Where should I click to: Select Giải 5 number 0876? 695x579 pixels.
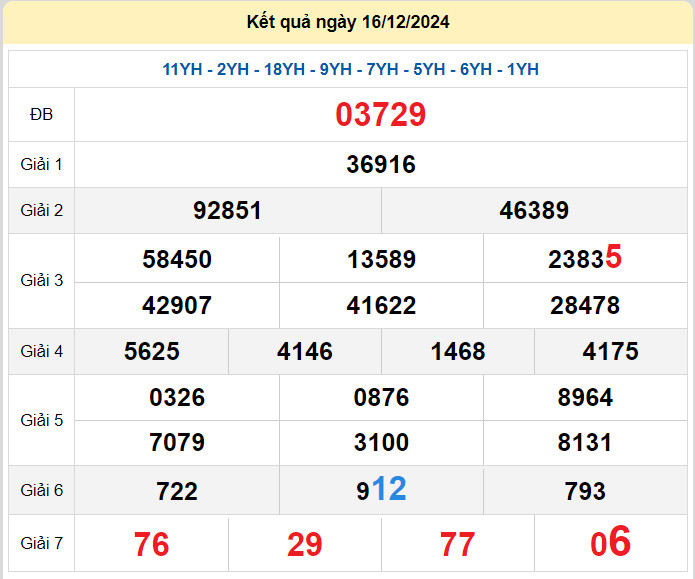coord(381,397)
